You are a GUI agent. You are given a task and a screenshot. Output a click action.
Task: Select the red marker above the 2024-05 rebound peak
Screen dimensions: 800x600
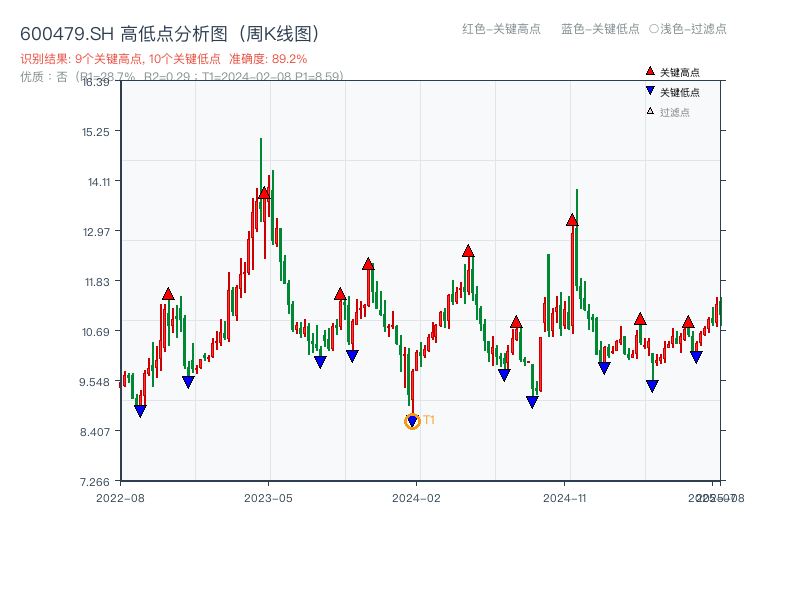click(x=467, y=251)
